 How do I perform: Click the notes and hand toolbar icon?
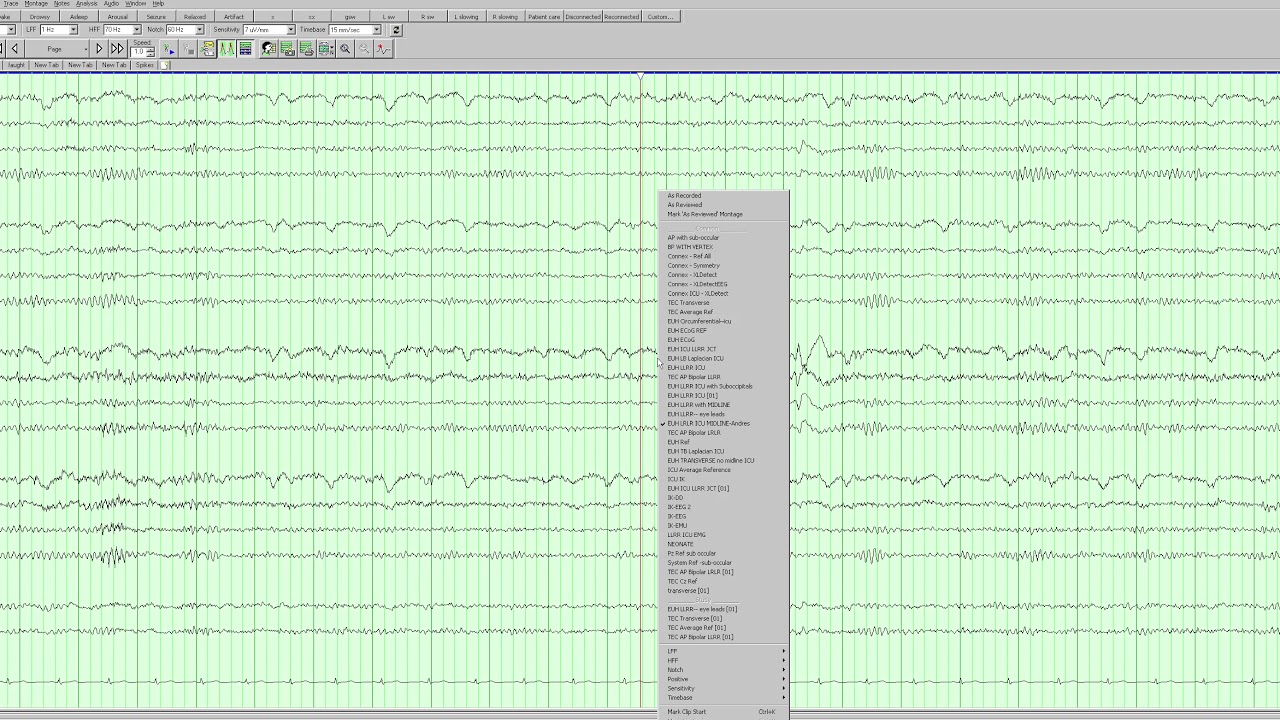coord(208,49)
